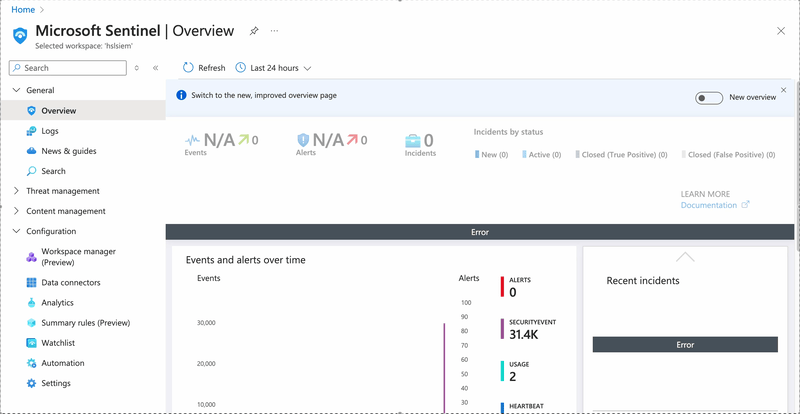Collapse the General section

16,90
